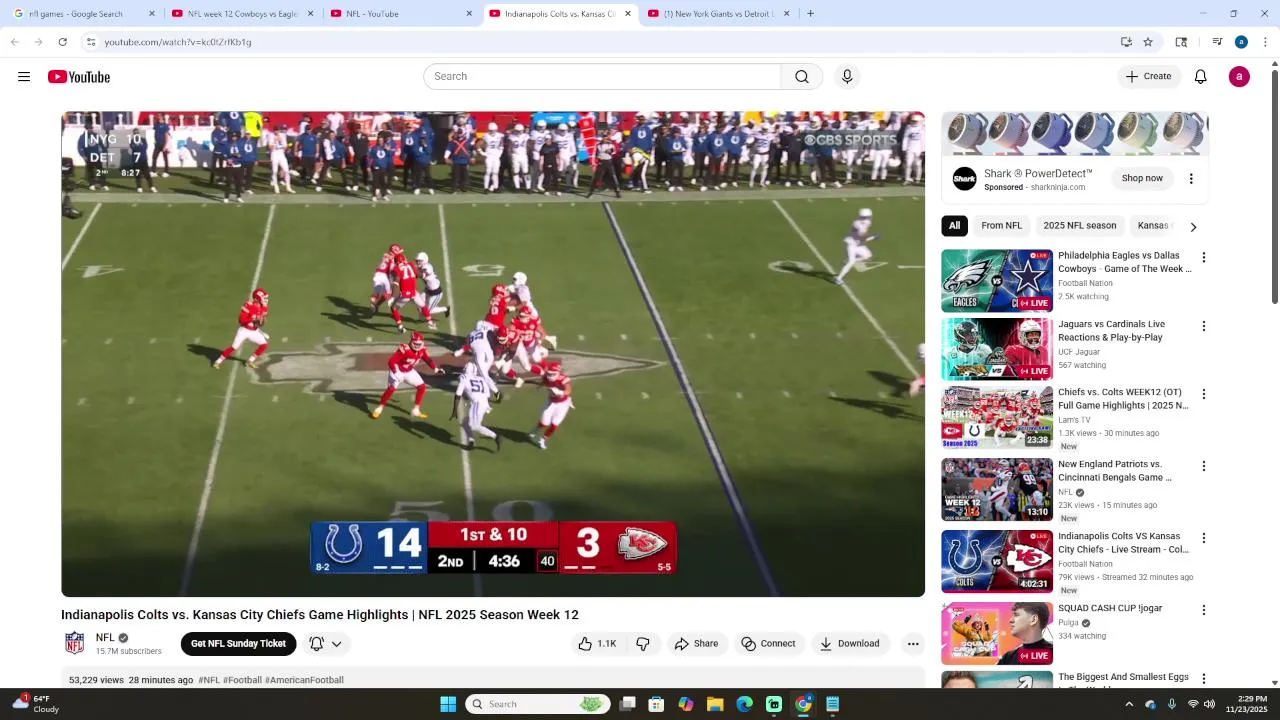
Task: Click the NFL channel avatar
Action: coord(75,643)
